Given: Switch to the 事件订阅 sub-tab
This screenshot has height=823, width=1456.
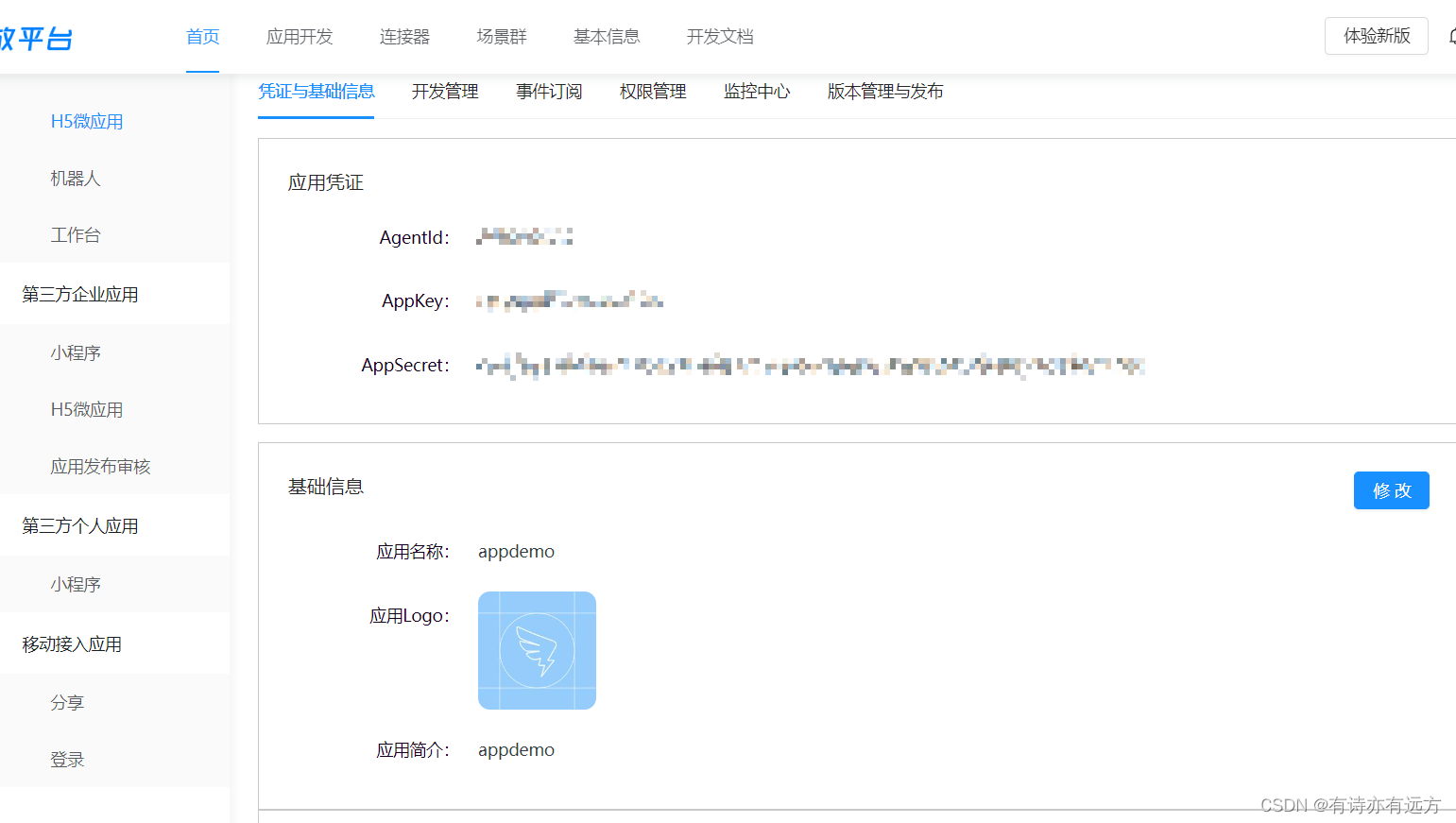Looking at the screenshot, I should pos(549,92).
